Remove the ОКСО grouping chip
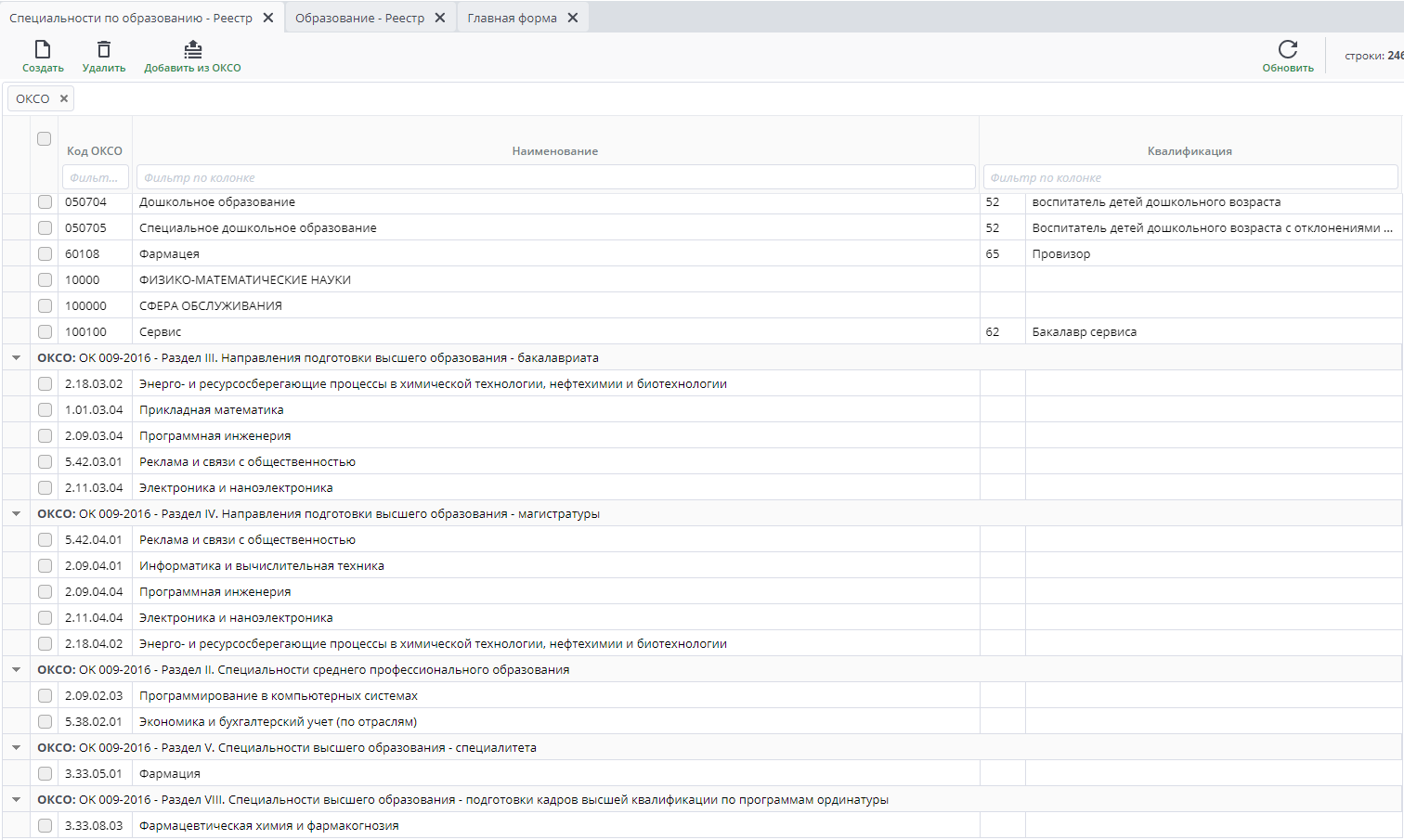1404x840 pixels. pos(64,98)
